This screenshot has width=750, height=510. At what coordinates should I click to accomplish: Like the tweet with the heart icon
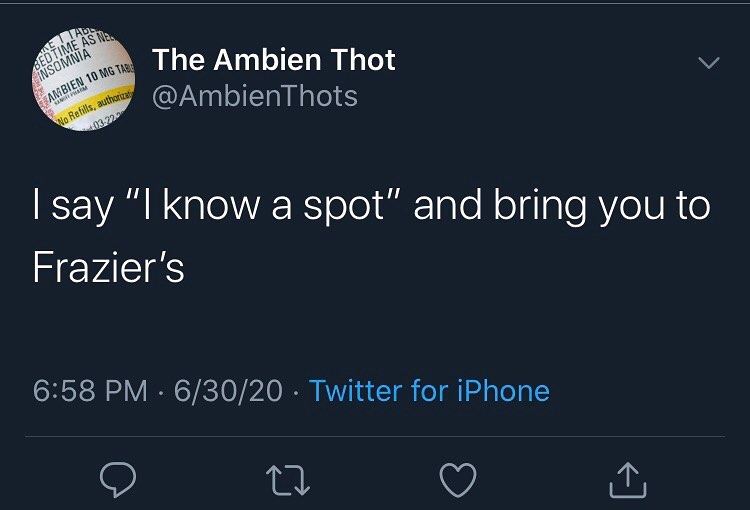coord(458,480)
